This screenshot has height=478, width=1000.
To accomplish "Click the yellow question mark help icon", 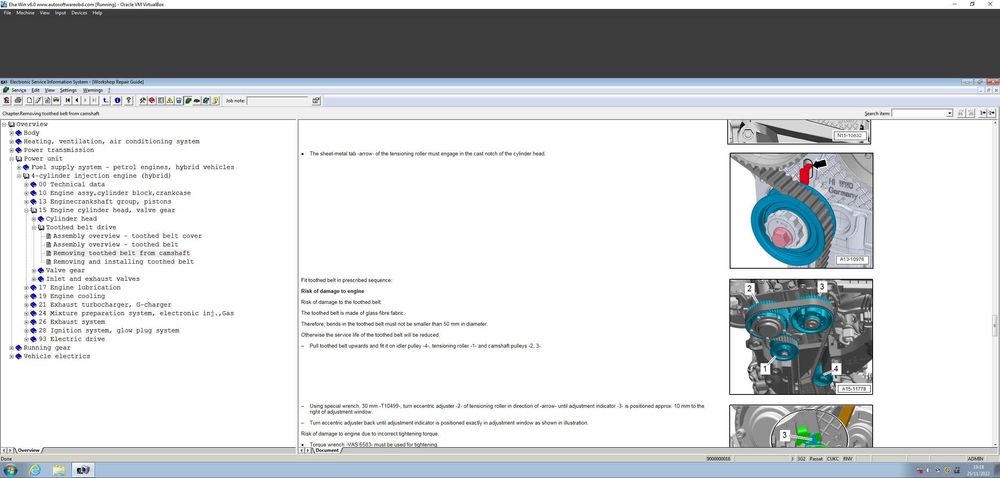I will click(128, 100).
